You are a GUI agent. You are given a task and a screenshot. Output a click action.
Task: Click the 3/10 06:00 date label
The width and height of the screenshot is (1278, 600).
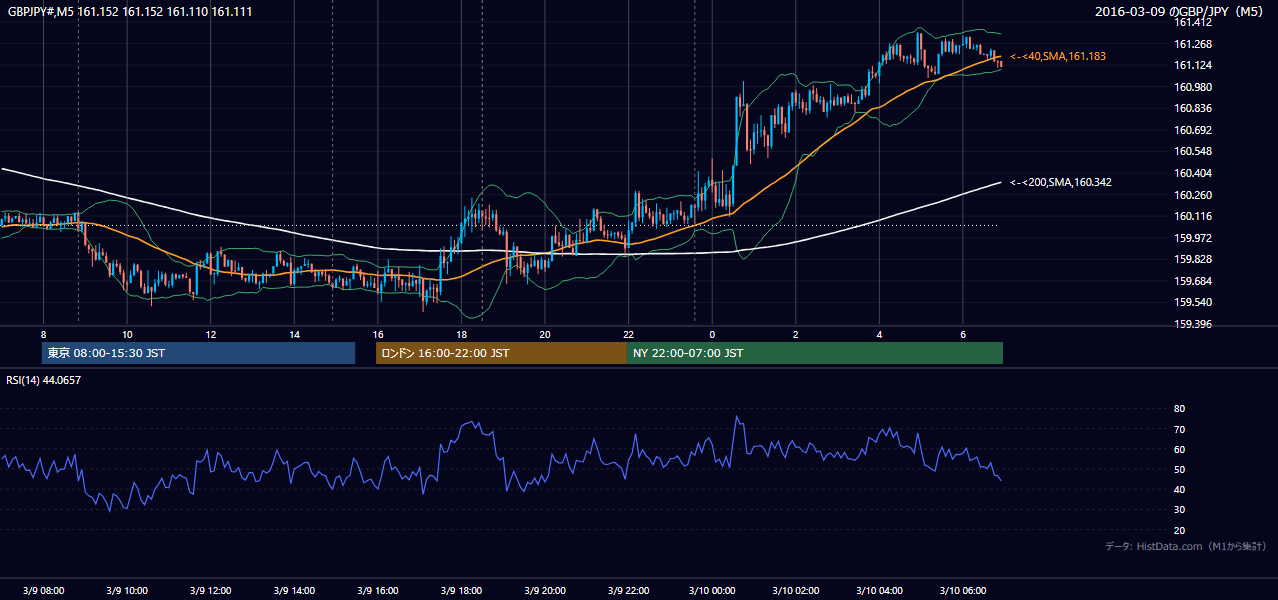[x=962, y=591]
